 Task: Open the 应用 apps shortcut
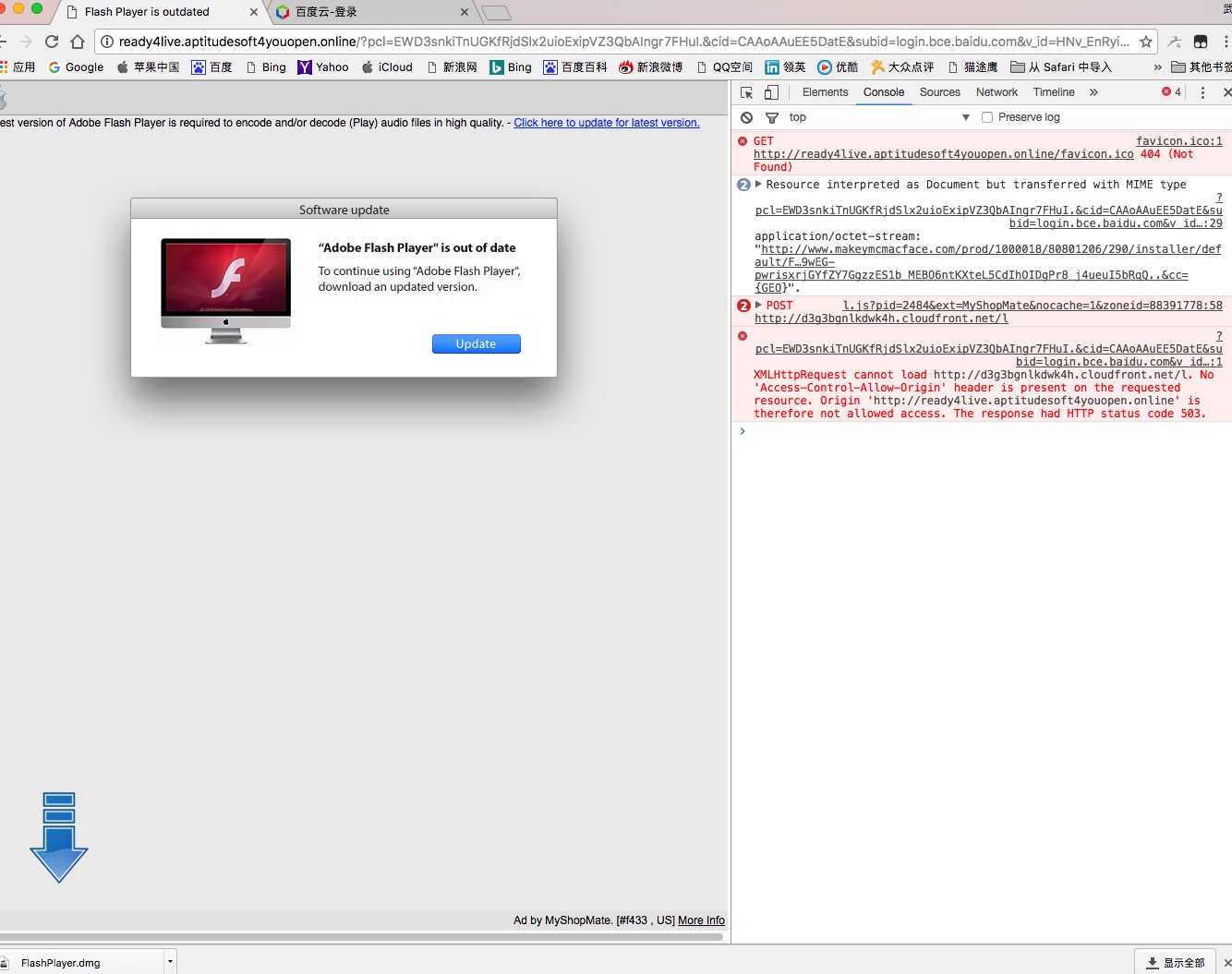point(18,67)
